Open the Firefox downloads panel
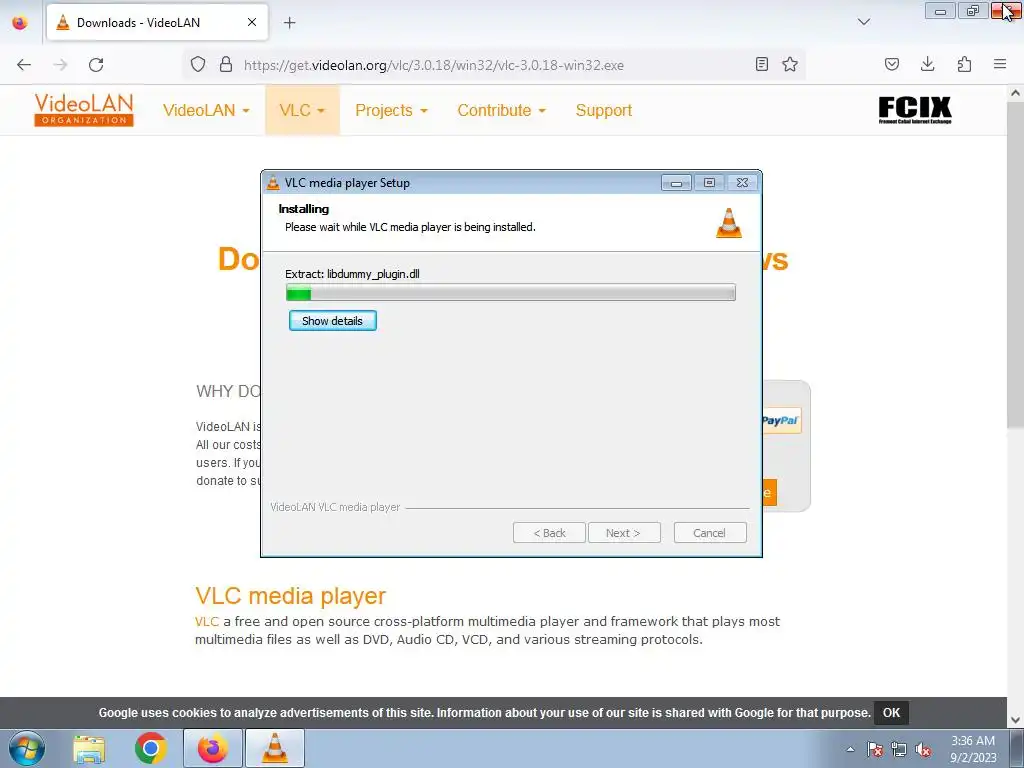This screenshot has height=768, width=1024. (927, 64)
